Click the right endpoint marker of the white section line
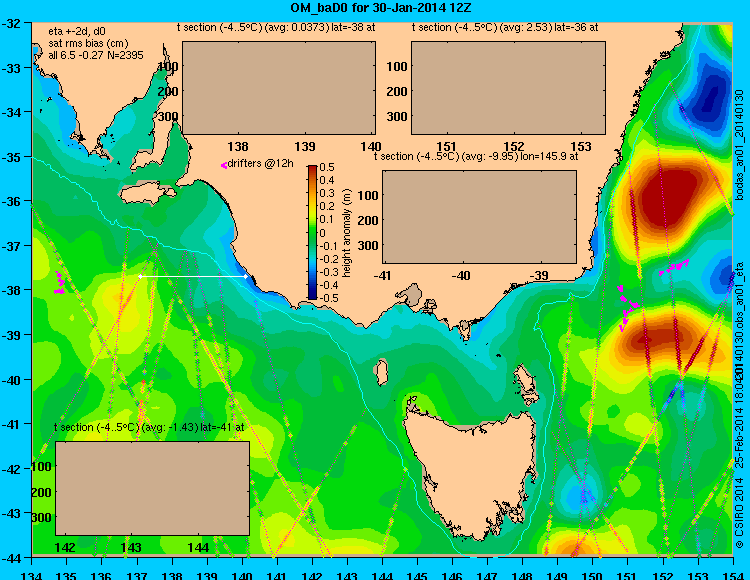 point(246,276)
